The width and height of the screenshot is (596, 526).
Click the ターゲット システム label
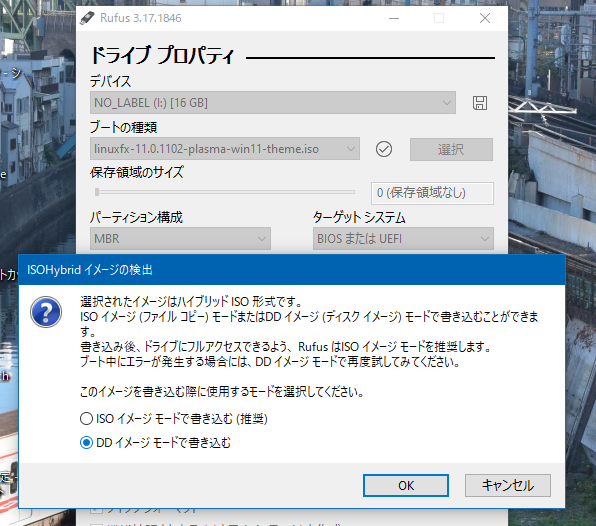click(359, 217)
